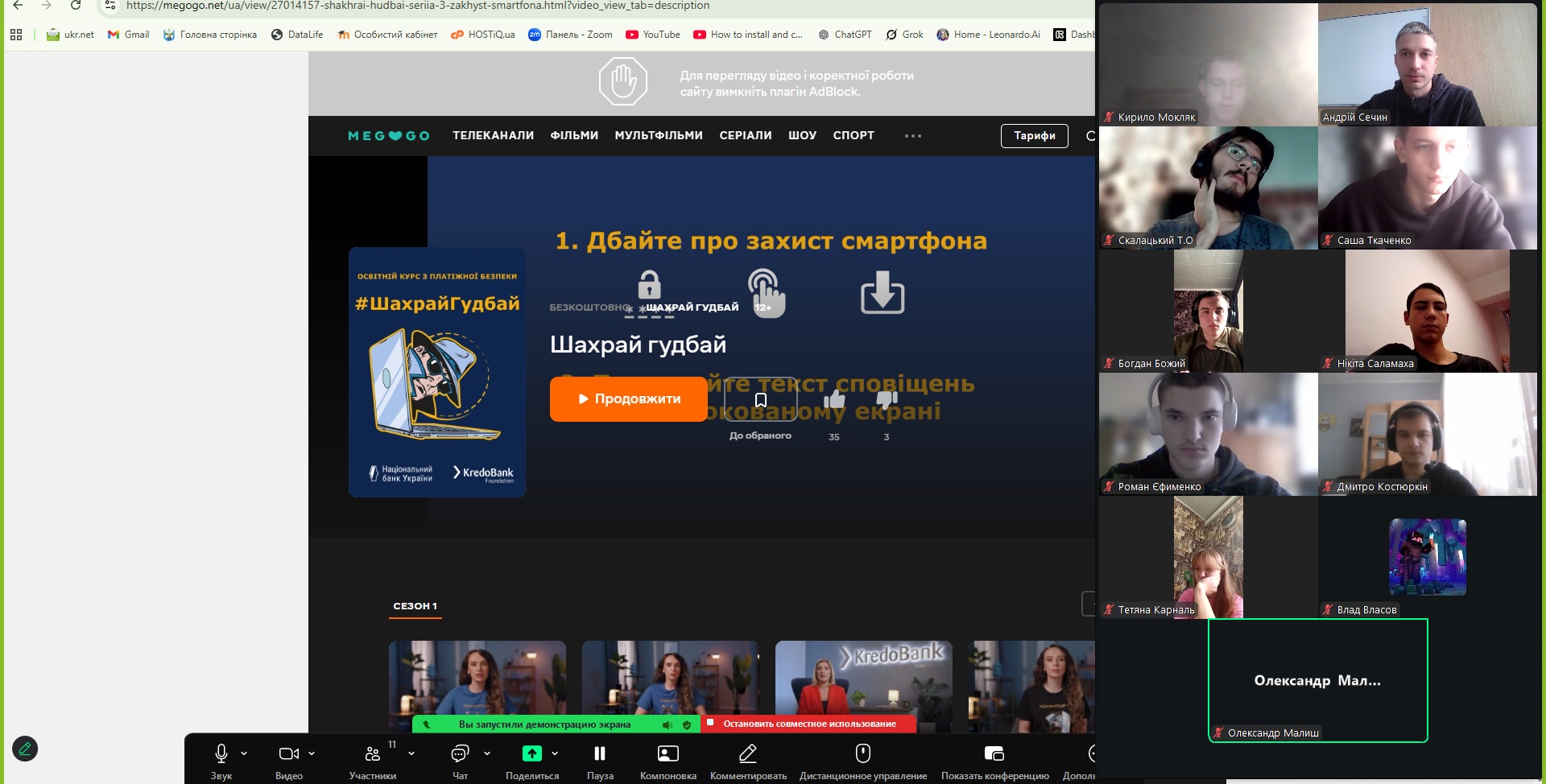The width and height of the screenshot is (1546, 784).
Task: Toggle microphone with the Звук button
Action: (x=221, y=753)
